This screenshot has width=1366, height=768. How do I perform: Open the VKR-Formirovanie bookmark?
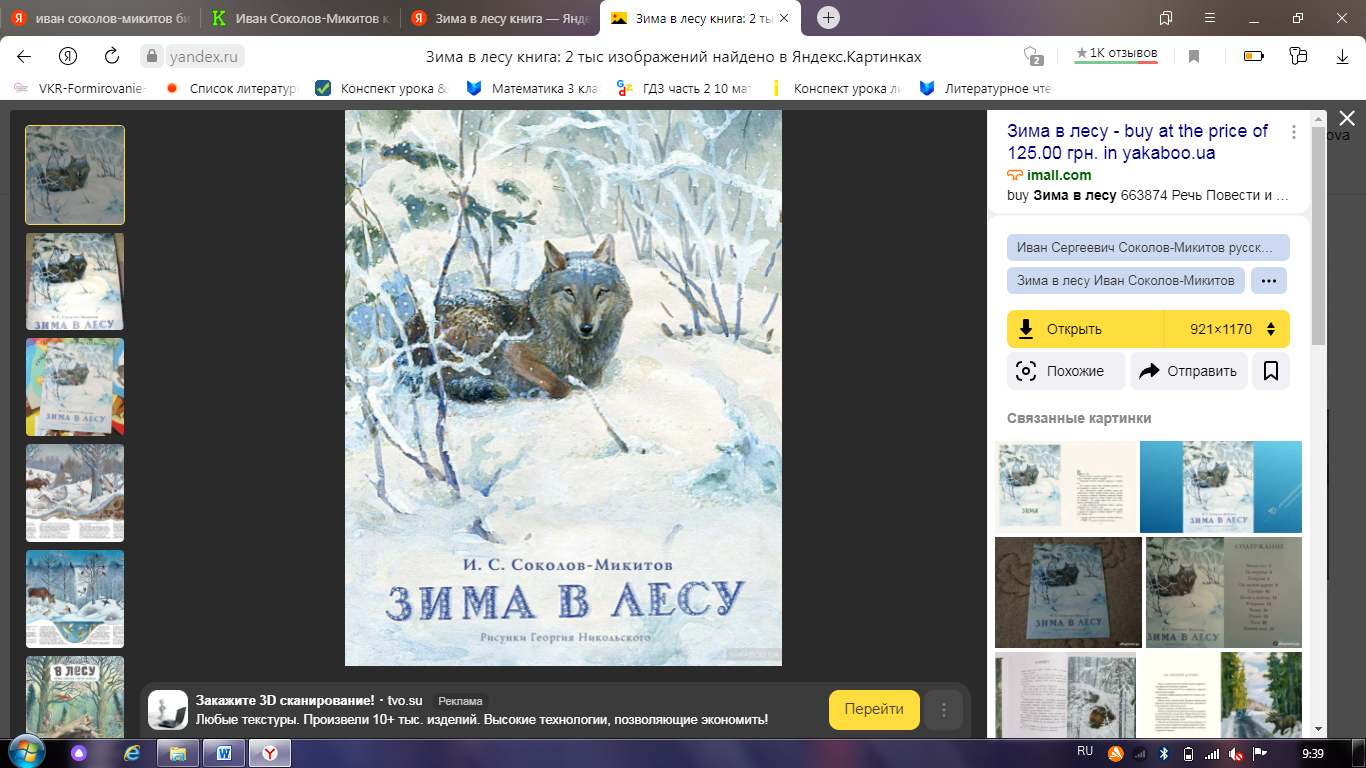[82, 89]
